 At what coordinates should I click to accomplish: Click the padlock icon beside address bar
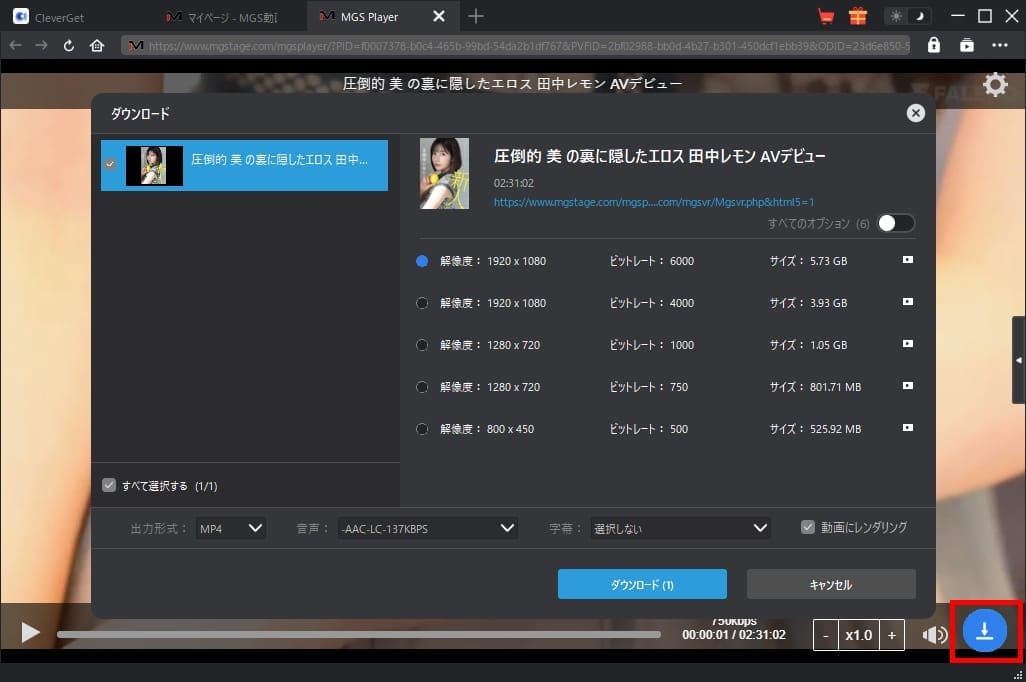934,45
